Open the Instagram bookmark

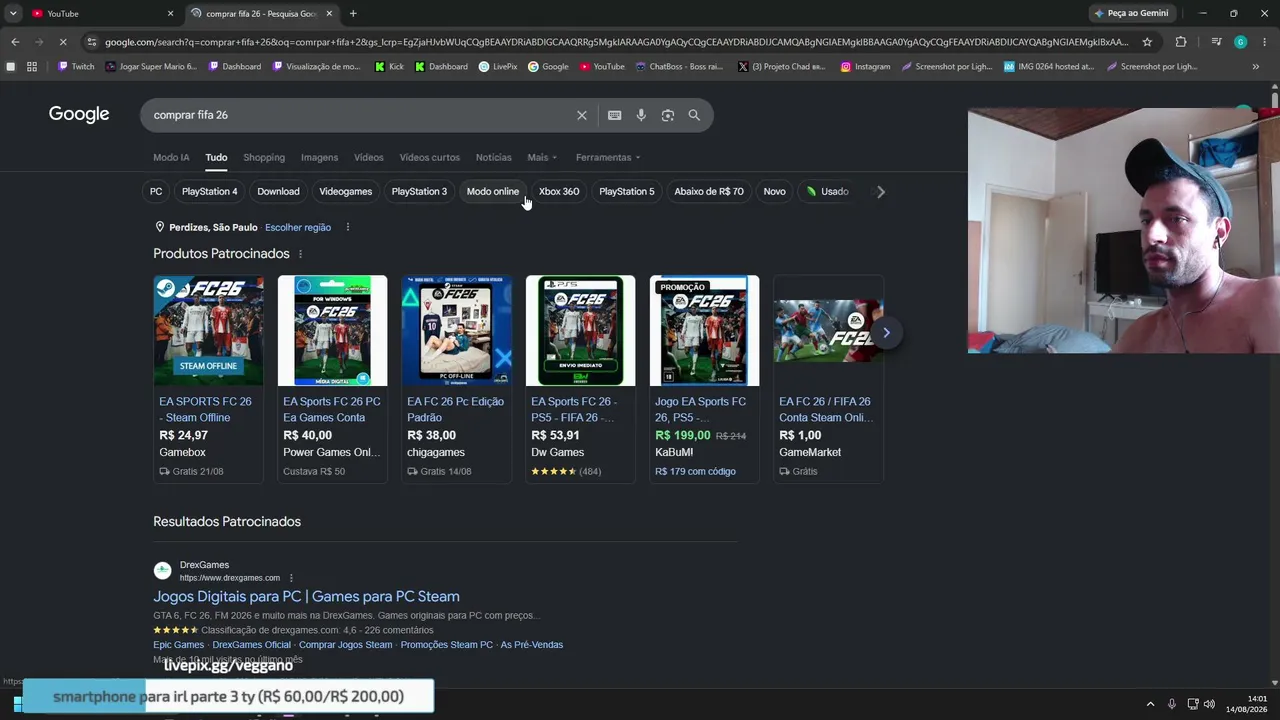click(865, 67)
